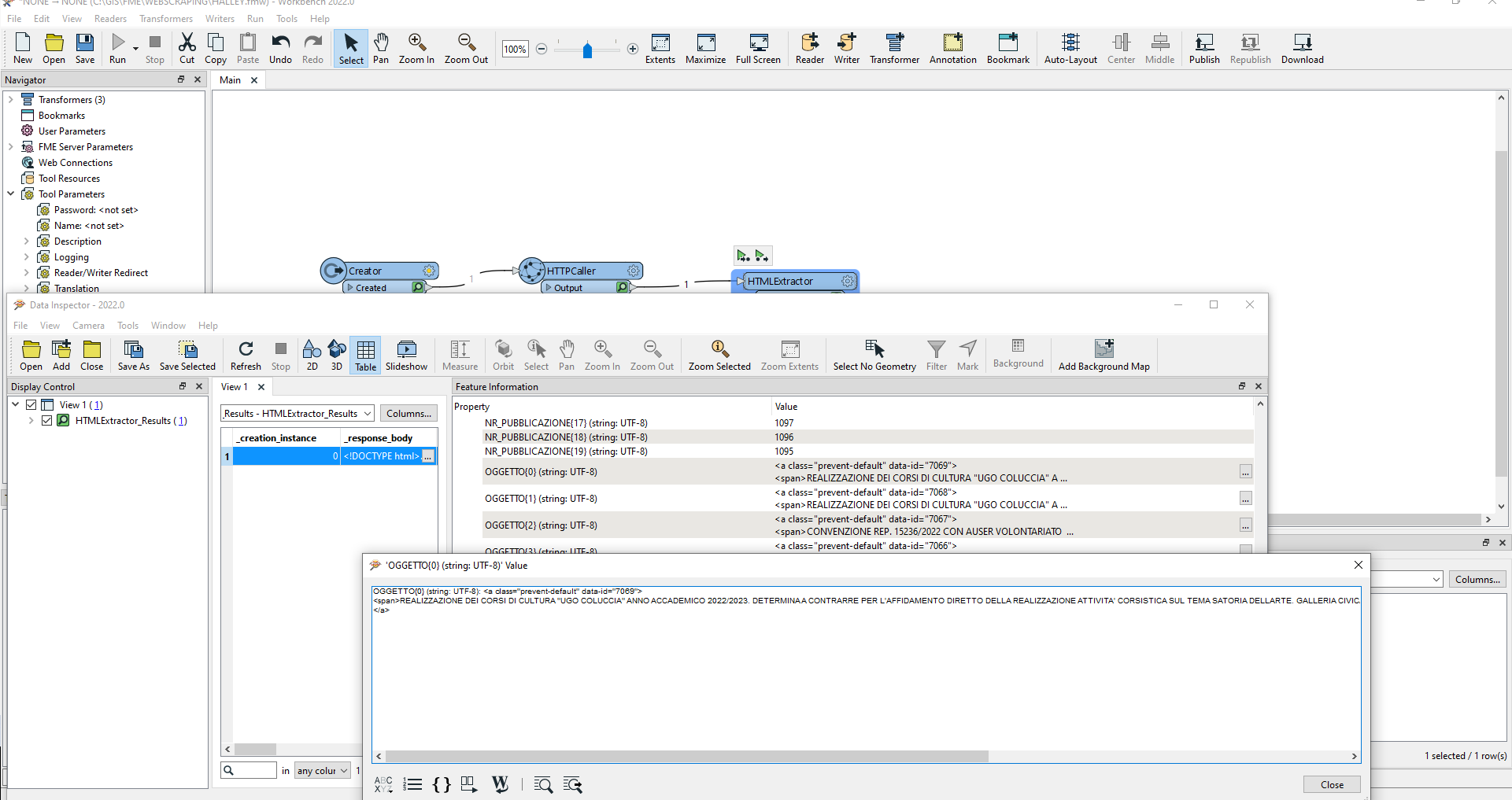Click the zoom minus button by slider
1512x800 pixels.
point(542,49)
